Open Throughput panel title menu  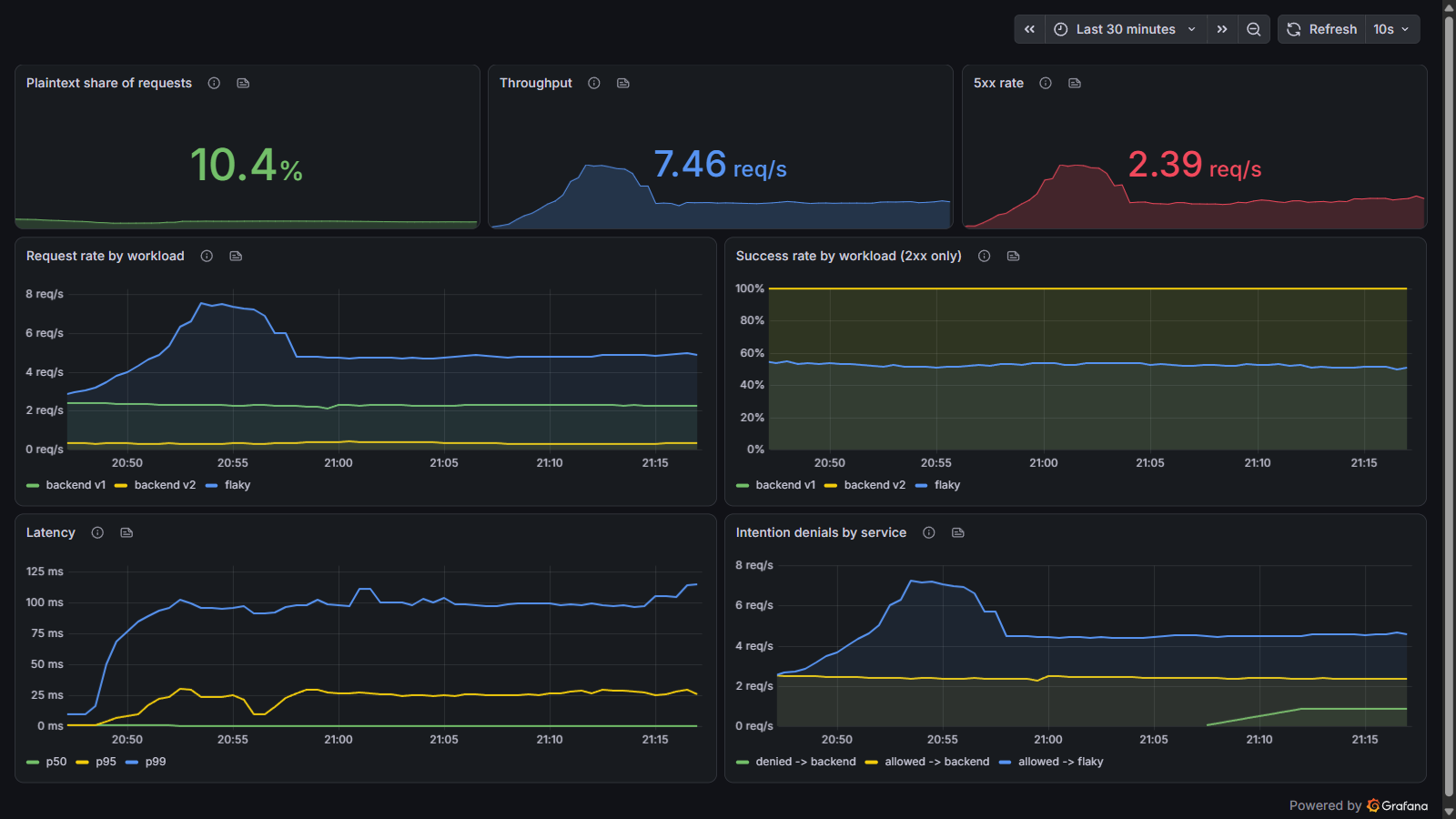(536, 83)
